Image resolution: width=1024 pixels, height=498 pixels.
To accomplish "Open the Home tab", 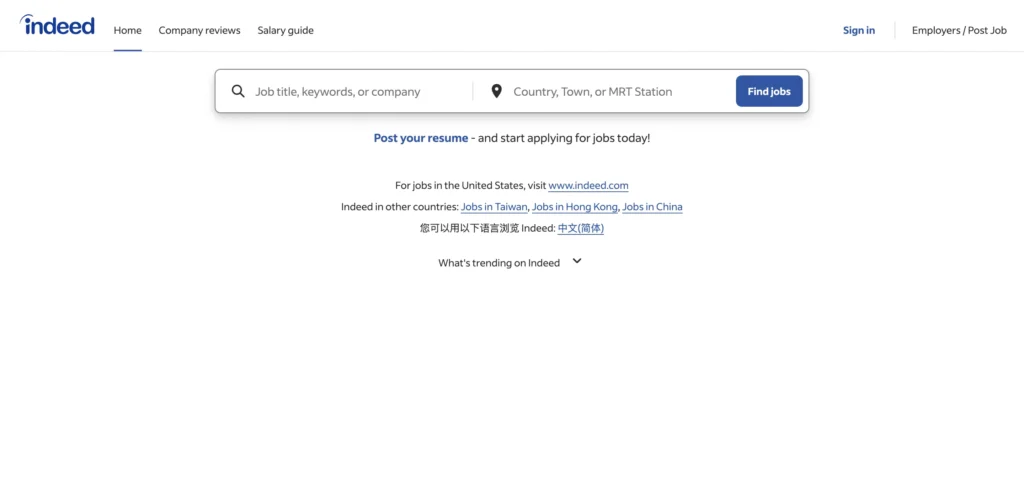I will [127, 30].
